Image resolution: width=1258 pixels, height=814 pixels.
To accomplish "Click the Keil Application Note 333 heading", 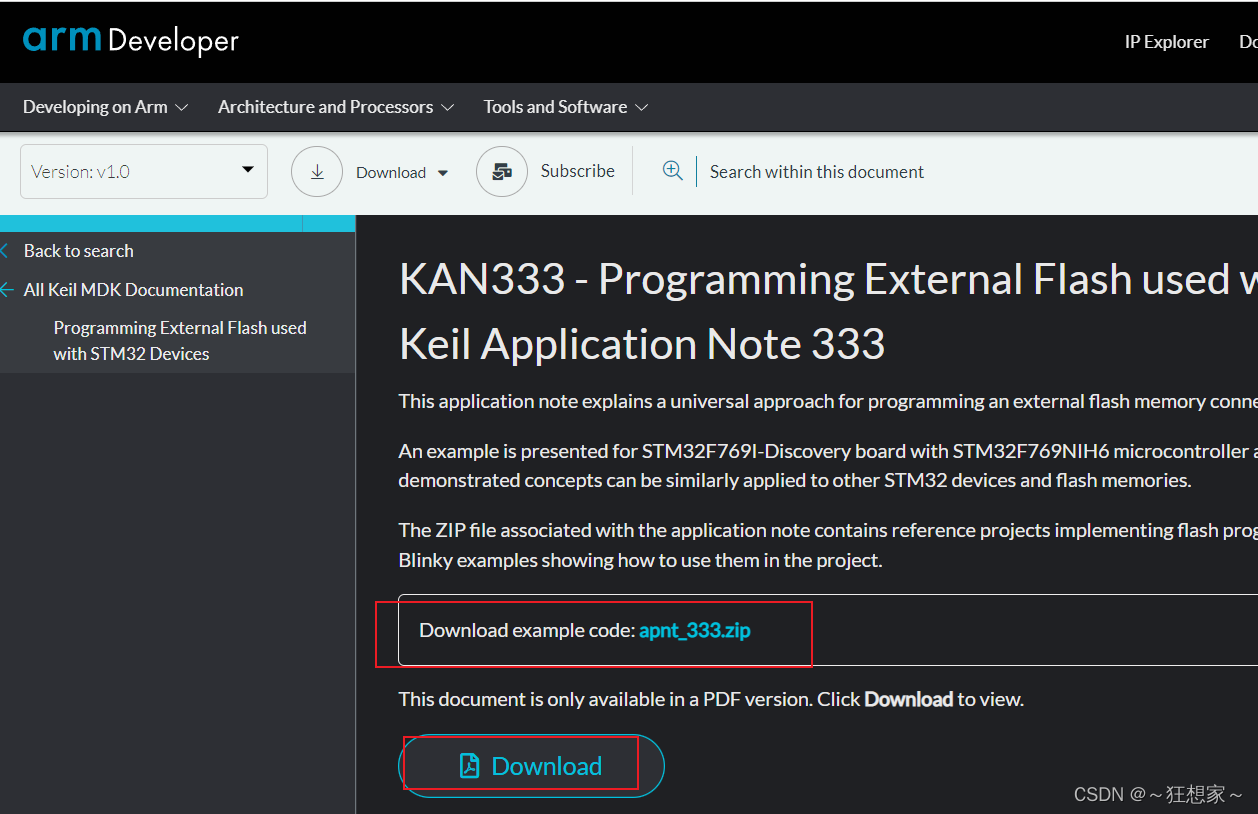I will click(x=642, y=344).
